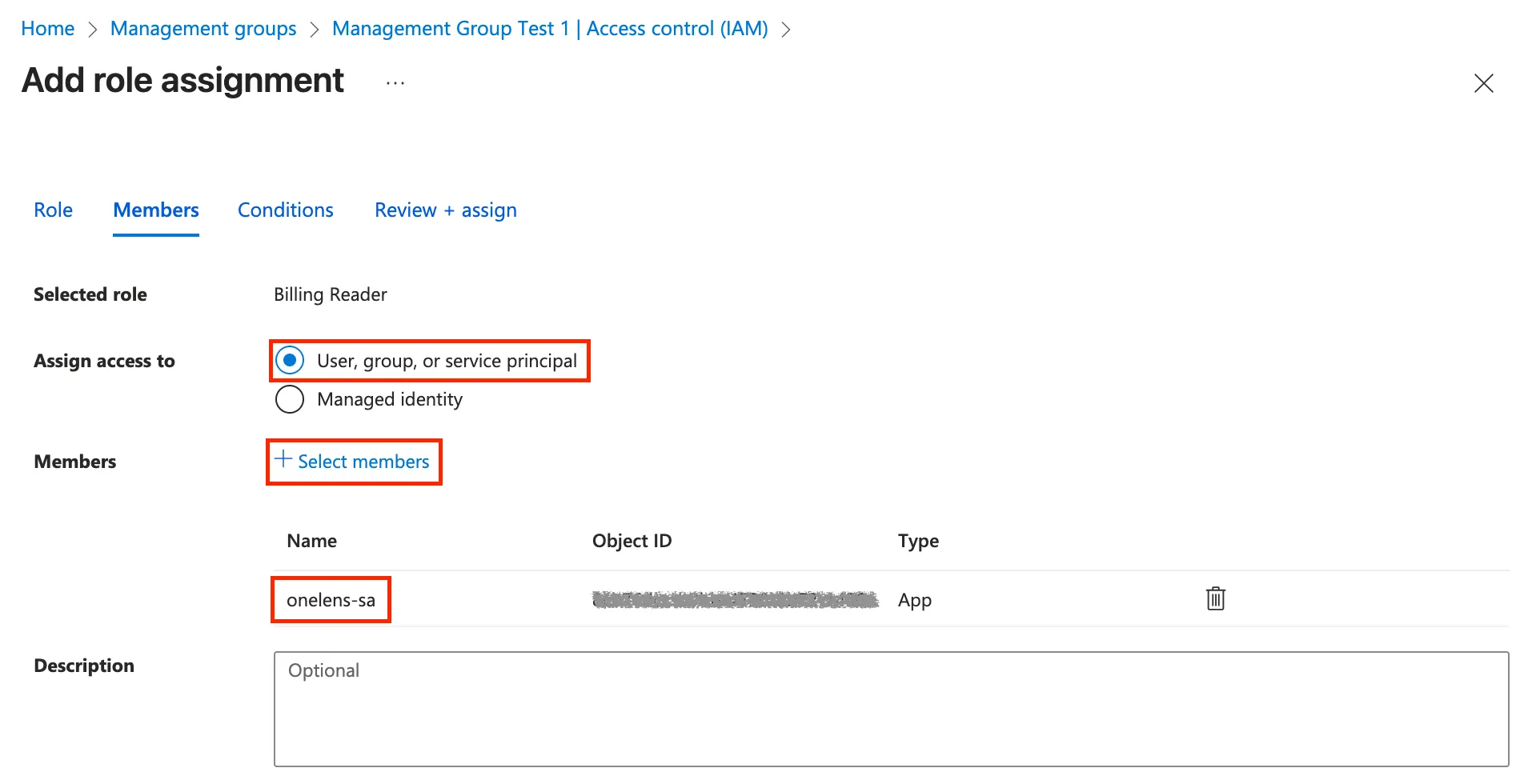Open the Review + assign tab

(445, 210)
